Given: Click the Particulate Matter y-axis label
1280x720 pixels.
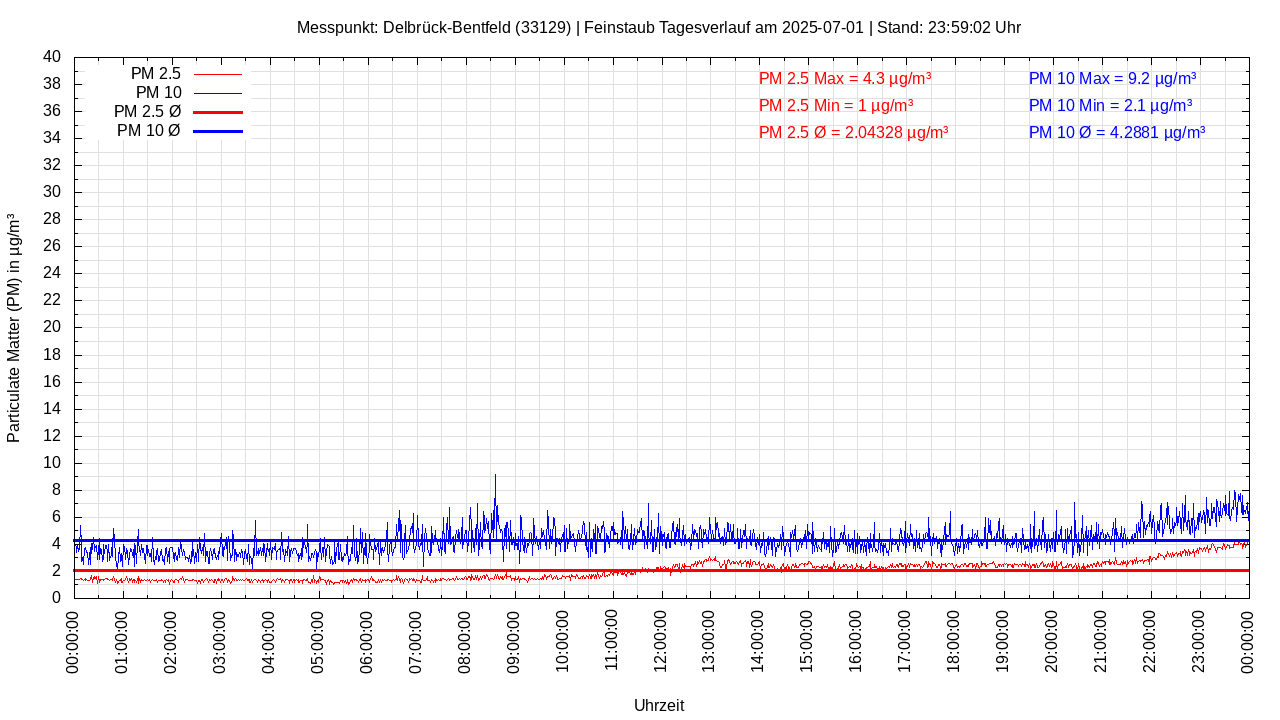Looking at the screenshot, I should (14, 327).
